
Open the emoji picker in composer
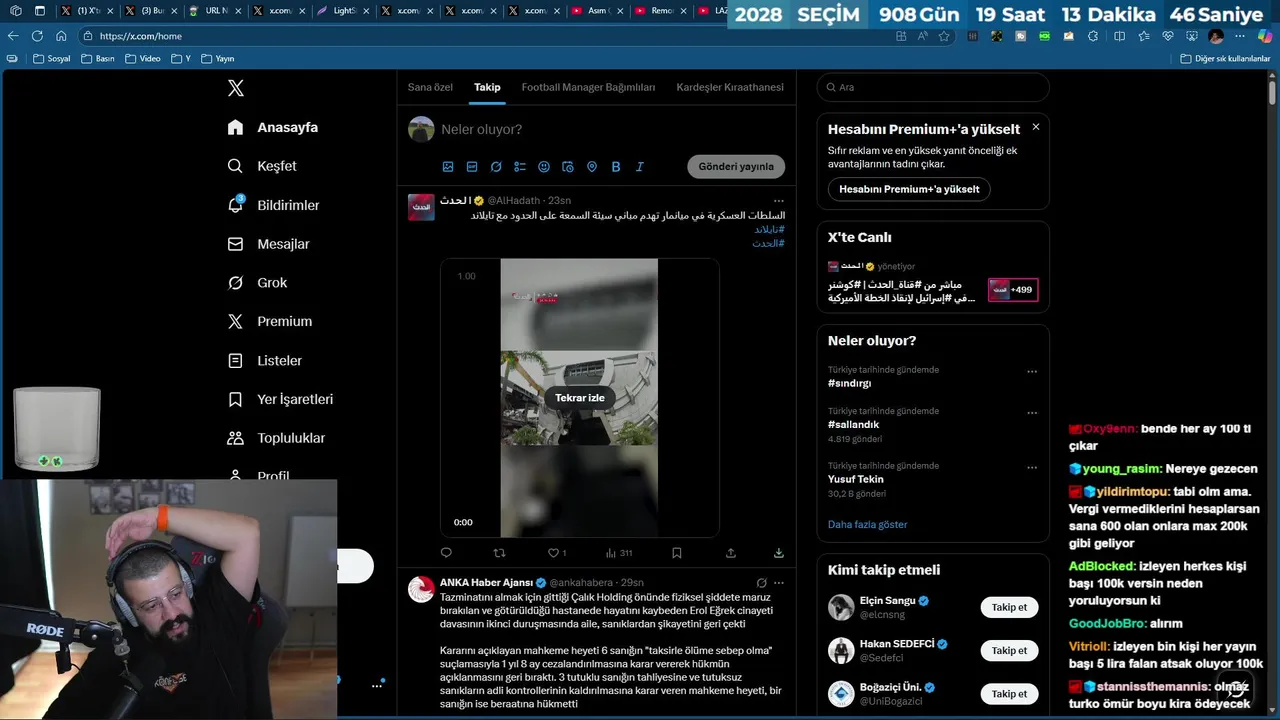pyautogui.click(x=544, y=167)
